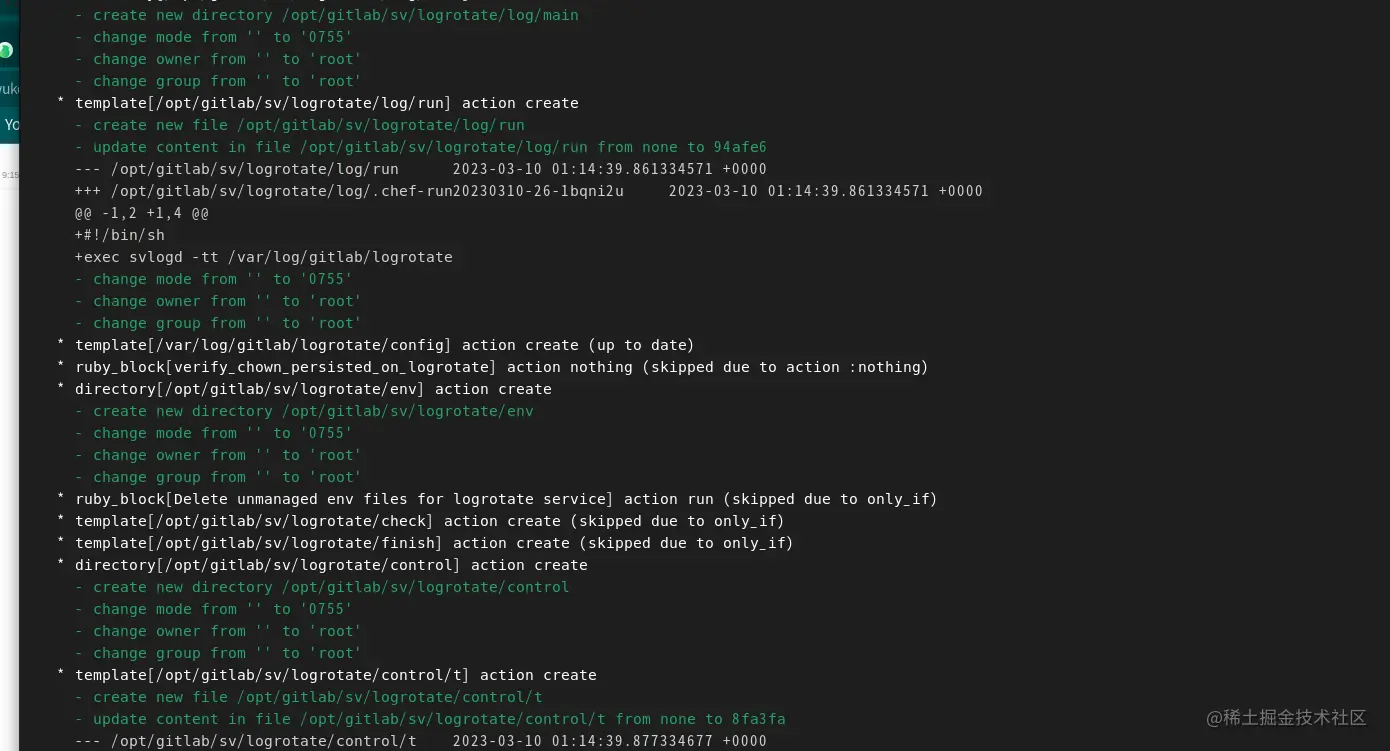This screenshot has height=751, width=1390.
Task: Click the template logrotate/check skipped line
Action: click(x=421, y=521)
